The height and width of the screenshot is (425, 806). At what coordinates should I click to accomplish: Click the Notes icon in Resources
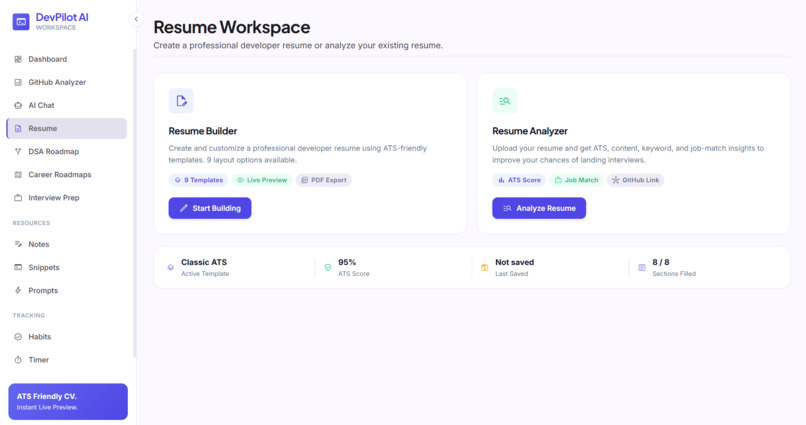18,244
